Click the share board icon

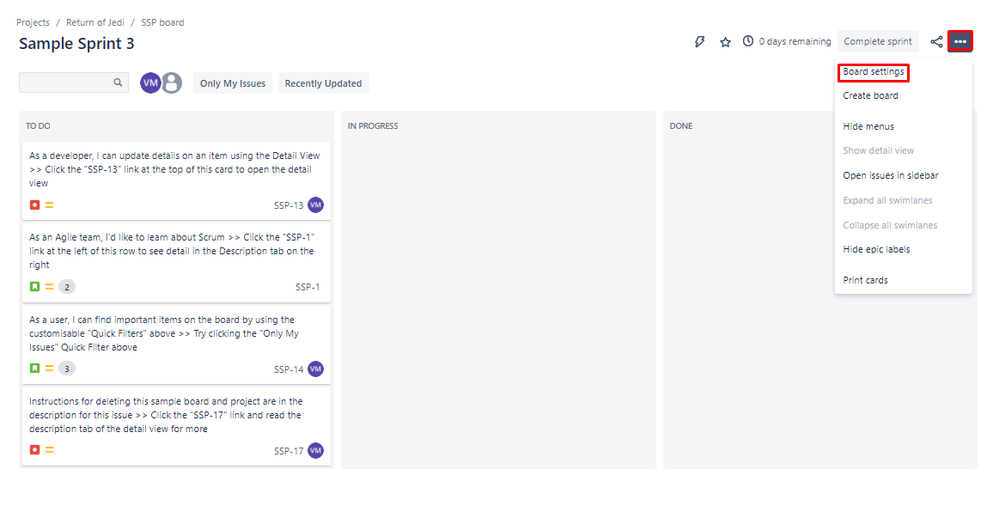[936, 41]
